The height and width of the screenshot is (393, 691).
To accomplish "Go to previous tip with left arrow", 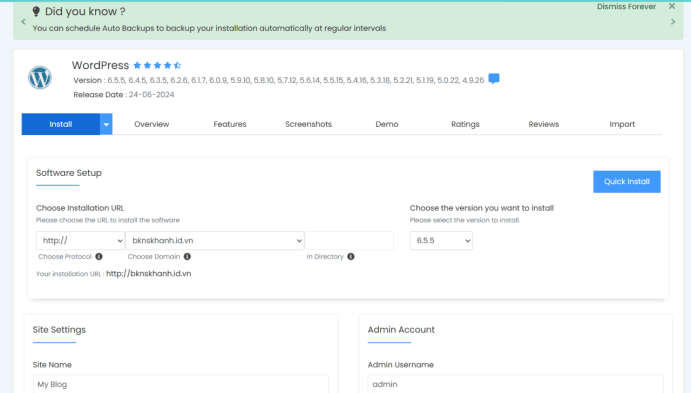I will (x=23, y=21).
